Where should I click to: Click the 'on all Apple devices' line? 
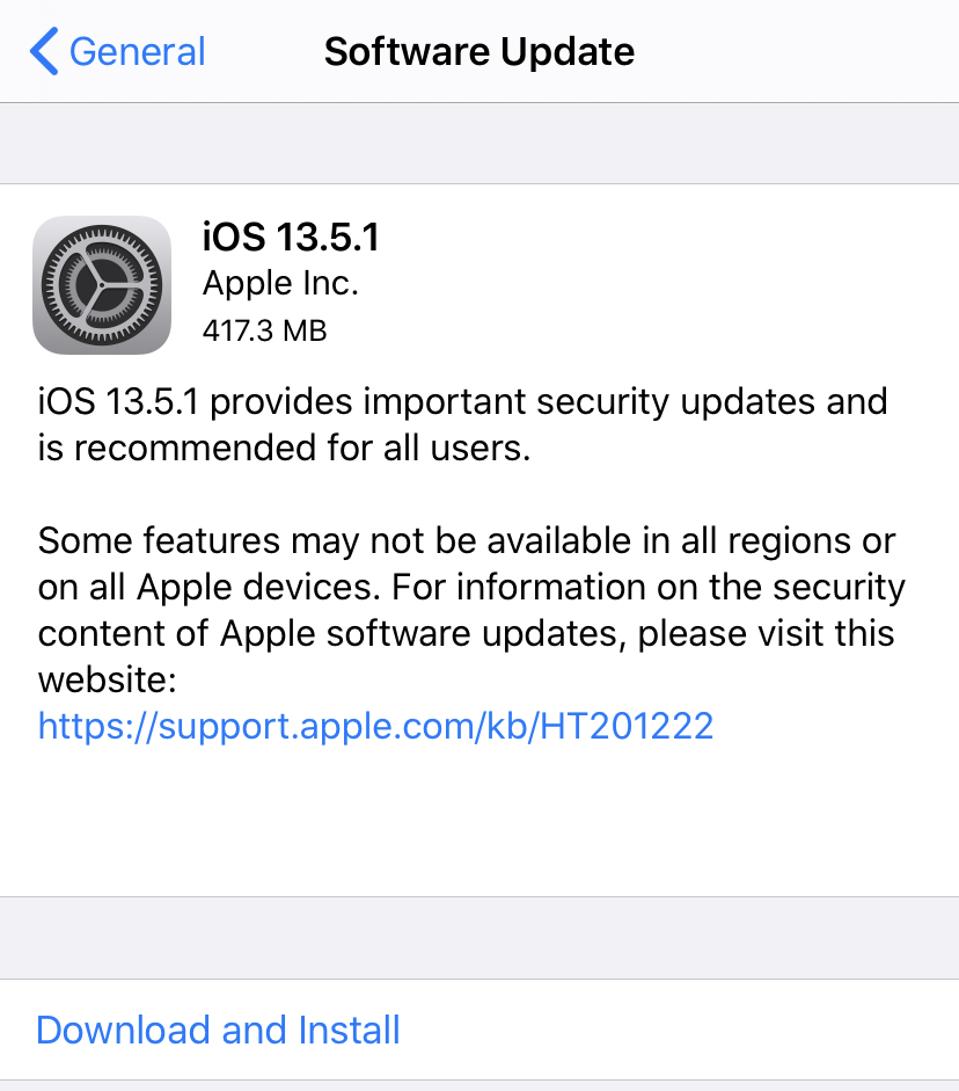pos(471,587)
